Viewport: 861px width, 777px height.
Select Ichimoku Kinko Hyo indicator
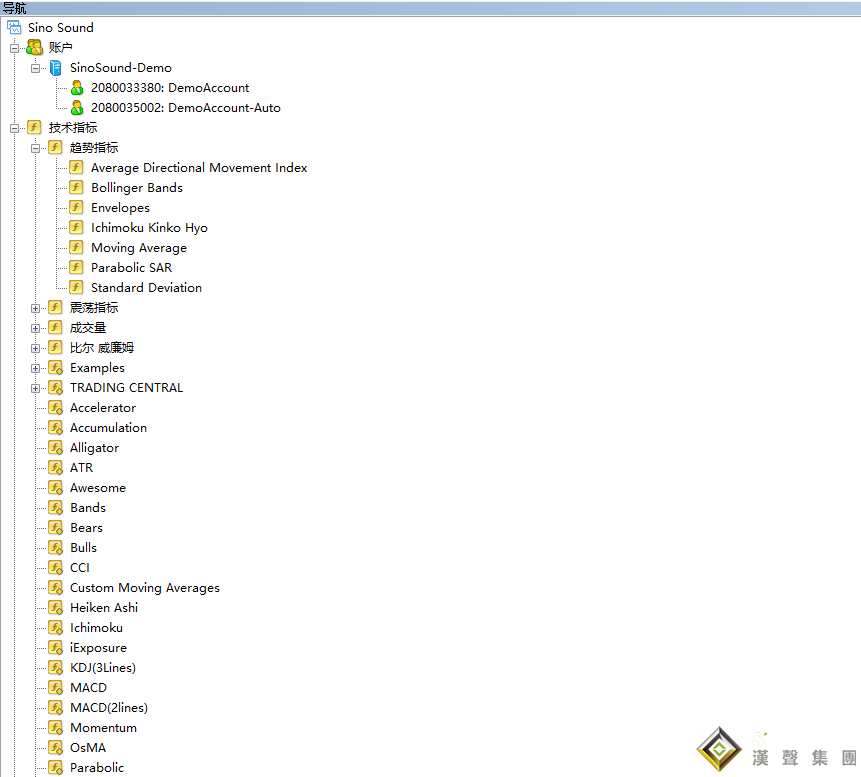pyautogui.click(x=149, y=228)
